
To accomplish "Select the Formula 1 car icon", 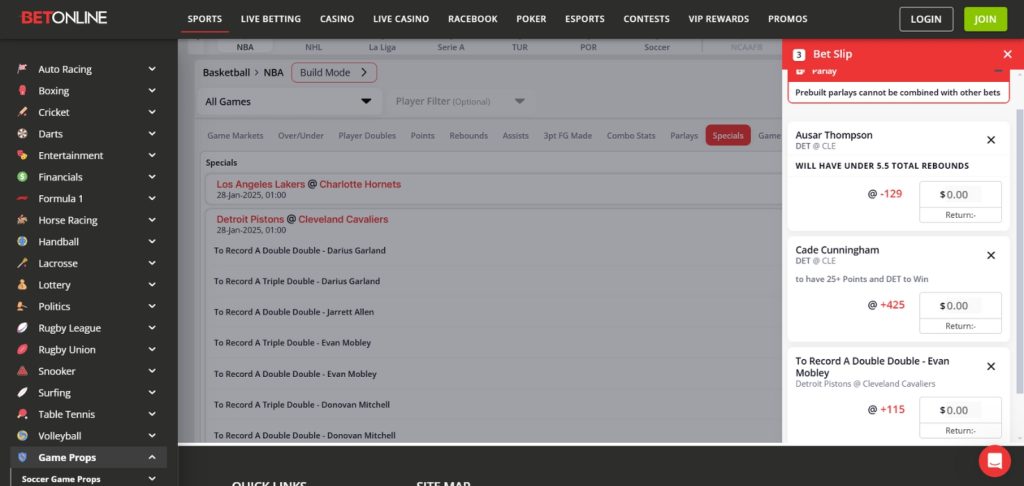I will [22, 198].
